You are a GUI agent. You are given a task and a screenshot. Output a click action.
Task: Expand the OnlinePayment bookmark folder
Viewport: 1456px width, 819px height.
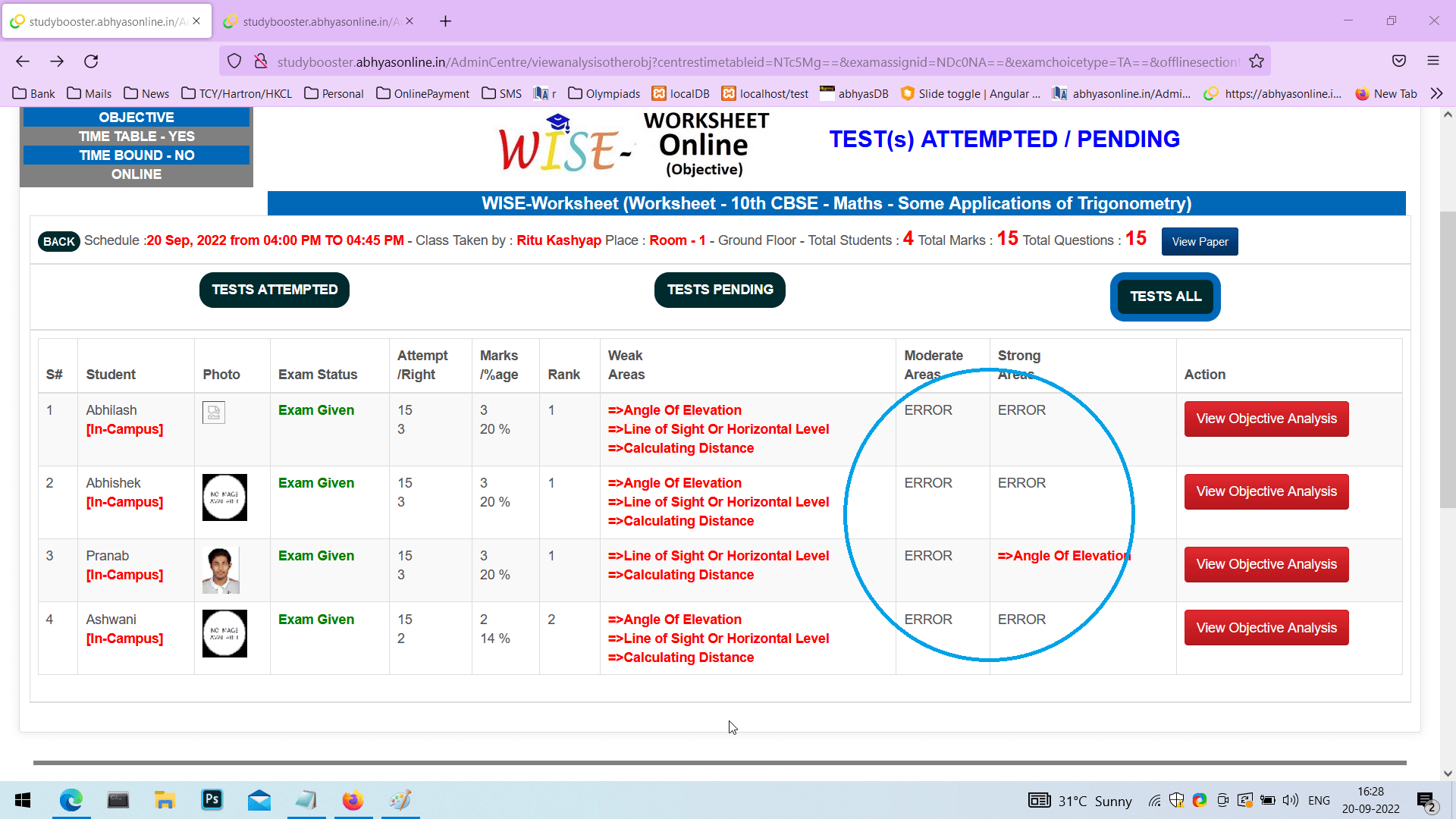(422, 93)
